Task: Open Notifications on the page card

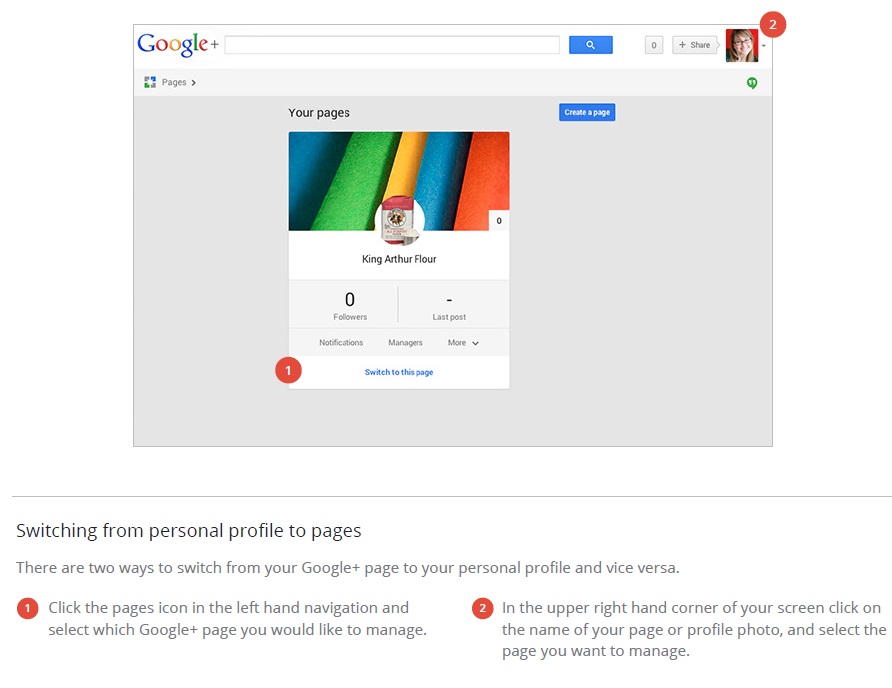Action: [341, 343]
